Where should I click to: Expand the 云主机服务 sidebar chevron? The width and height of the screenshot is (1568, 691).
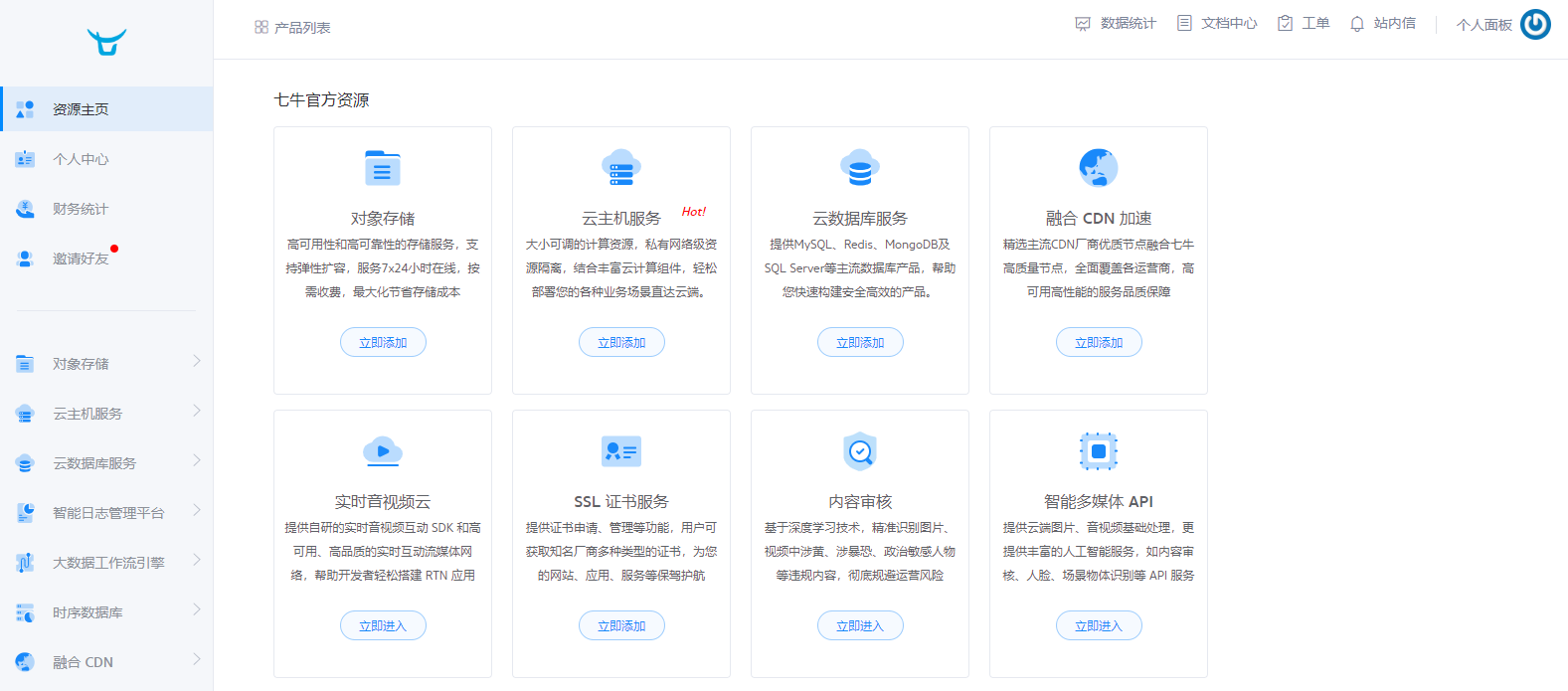click(x=197, y=411)
